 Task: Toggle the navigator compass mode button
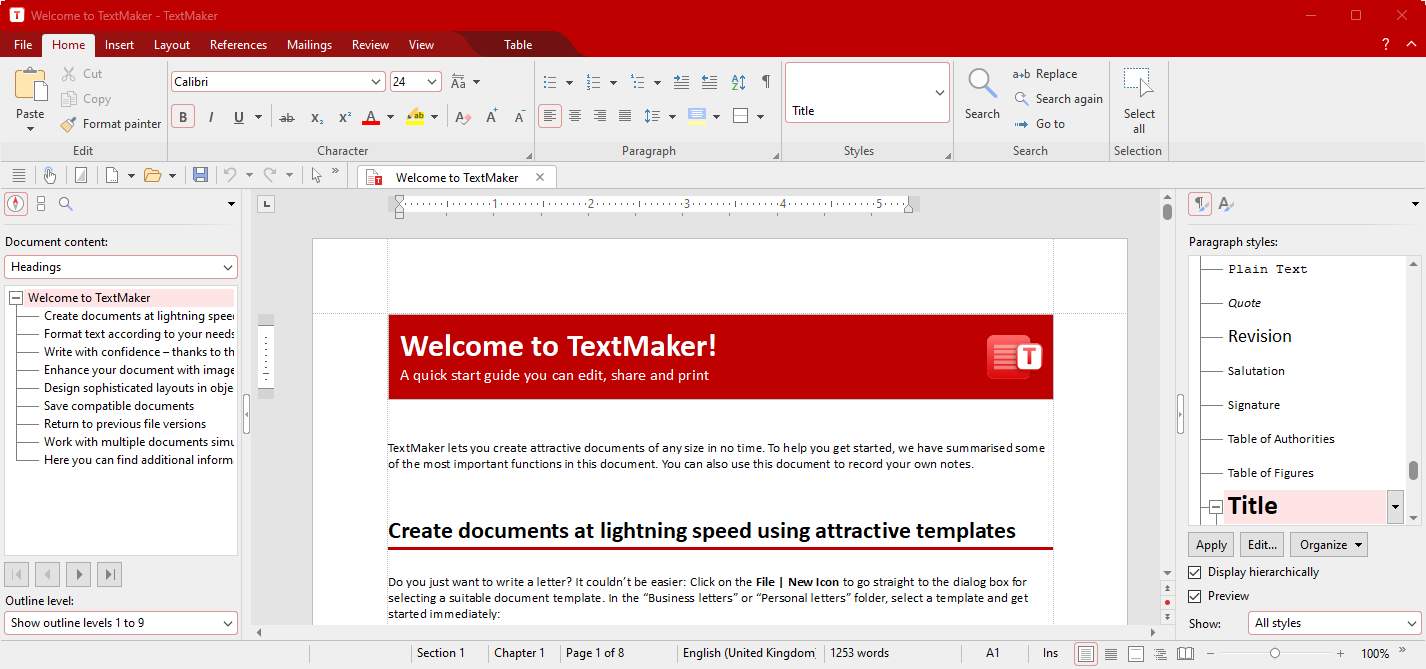[x=15, y=204]
